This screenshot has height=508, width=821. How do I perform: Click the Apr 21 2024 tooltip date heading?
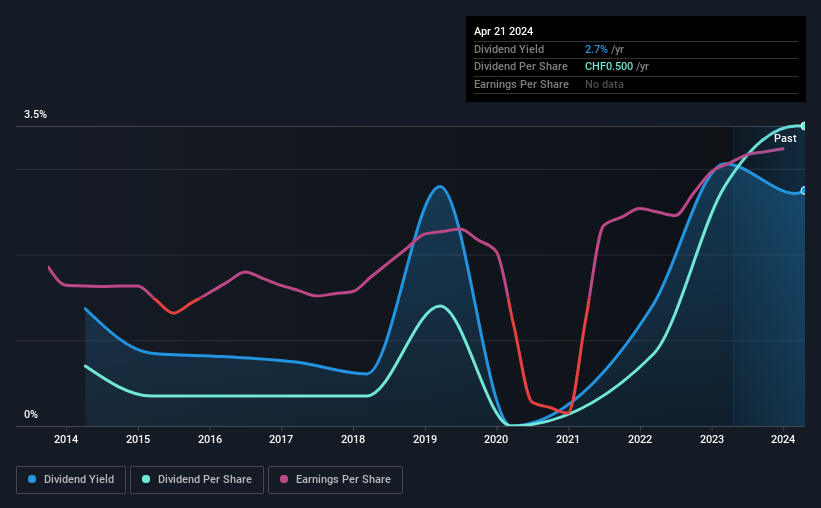pyautogui.click(x=504, y=31)
